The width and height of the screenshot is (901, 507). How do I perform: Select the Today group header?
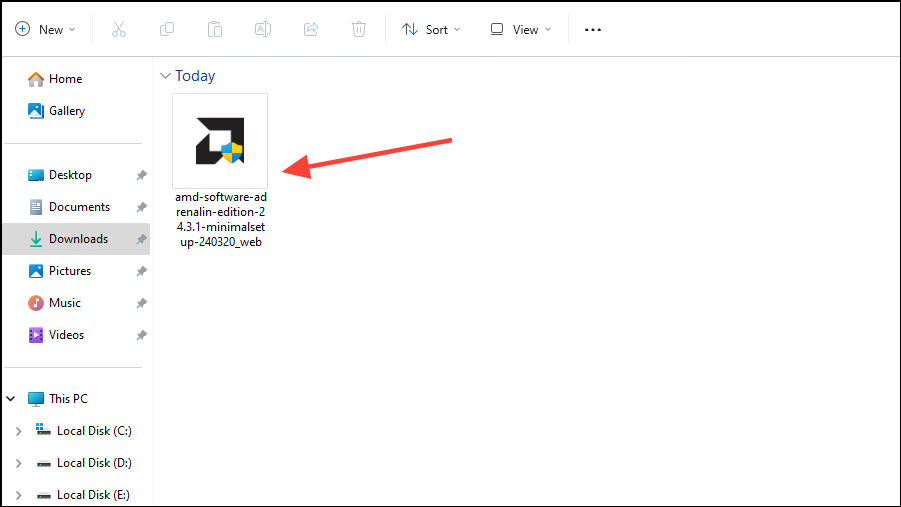coord(195,76)
